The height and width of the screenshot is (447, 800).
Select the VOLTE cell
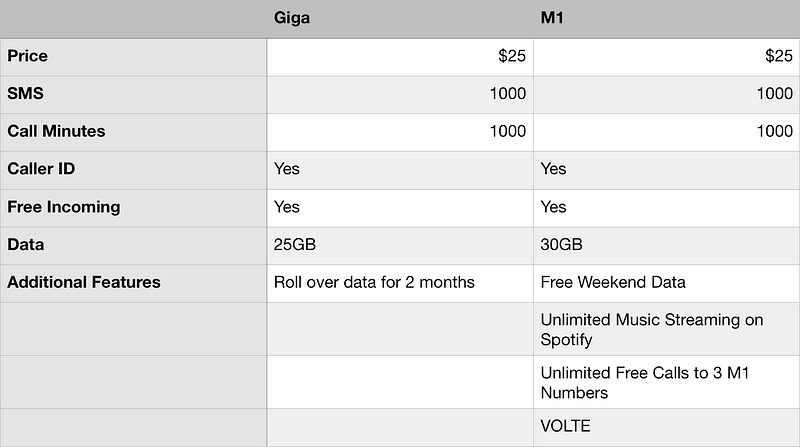coord(666,427)
